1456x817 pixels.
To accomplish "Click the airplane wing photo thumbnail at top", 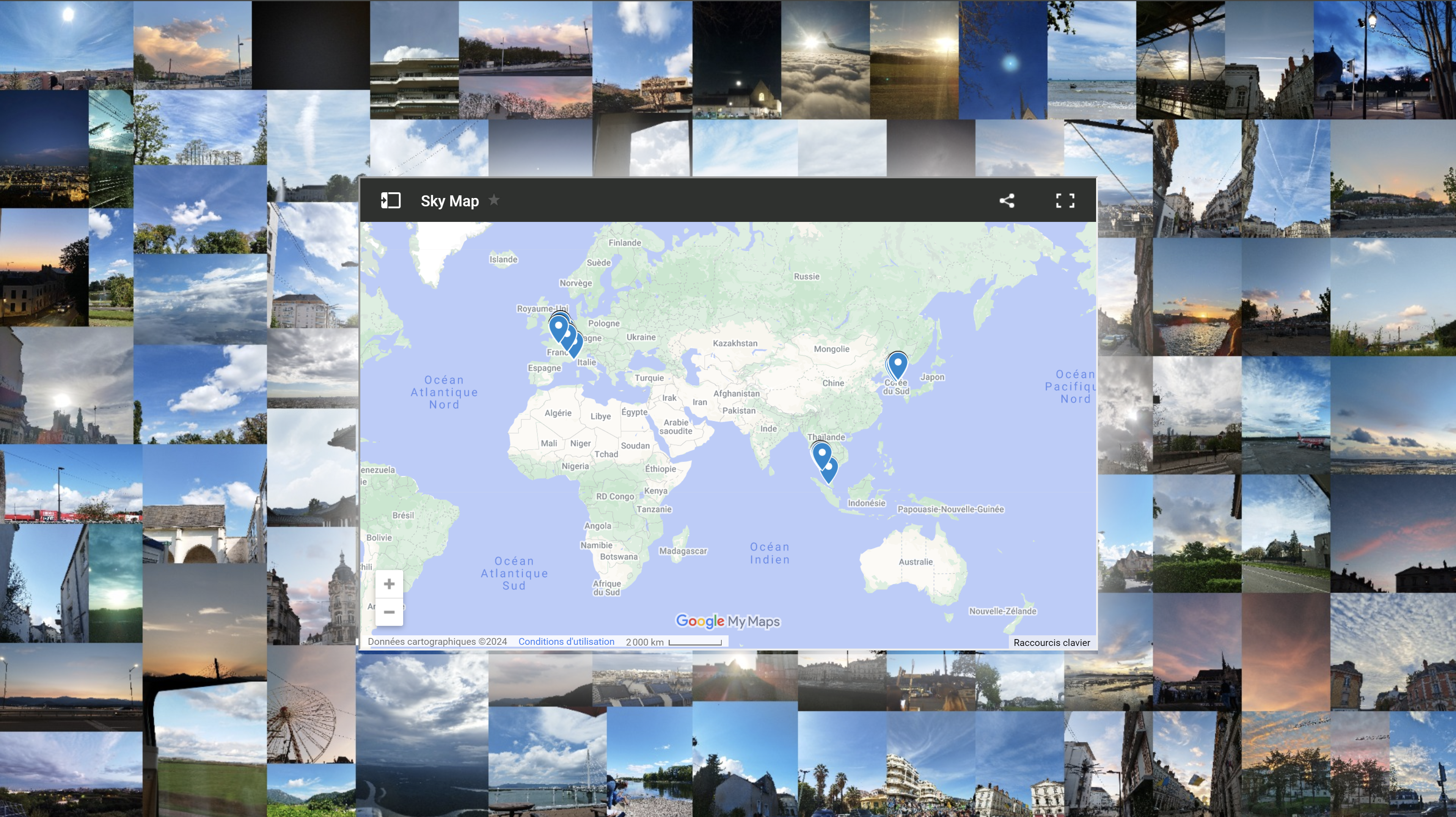I will 825,60.
